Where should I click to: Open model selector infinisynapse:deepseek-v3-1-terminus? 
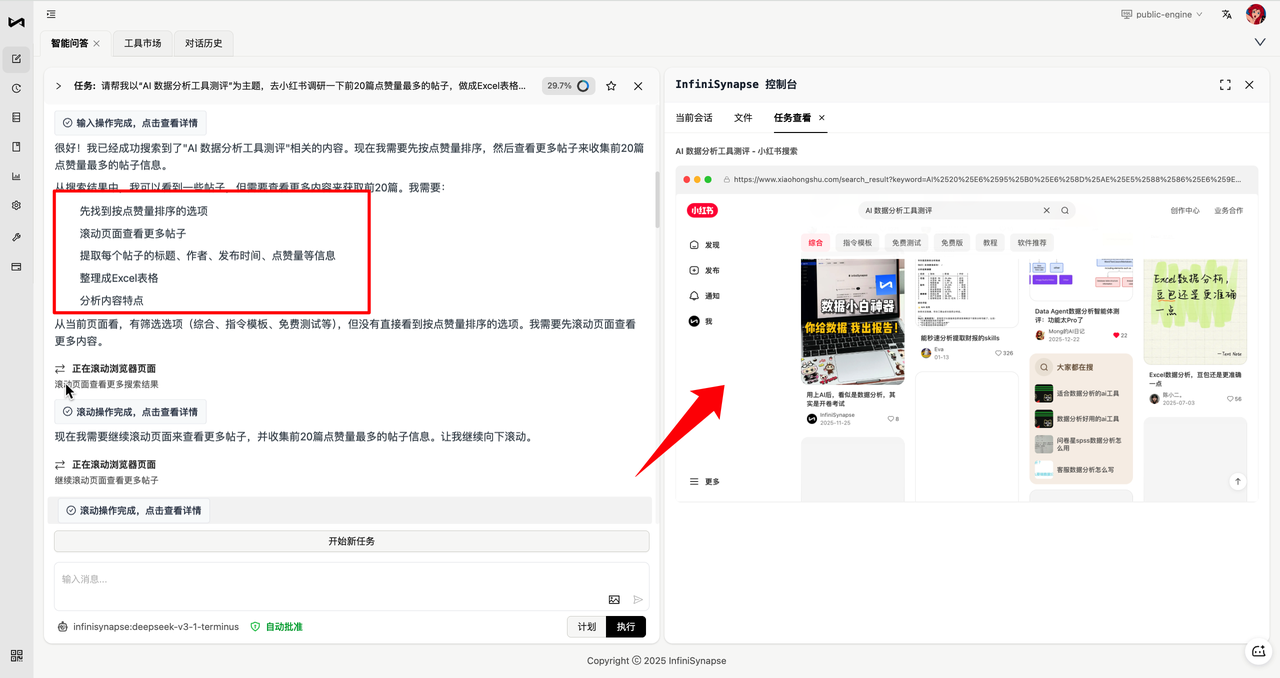tap(148, 627)
